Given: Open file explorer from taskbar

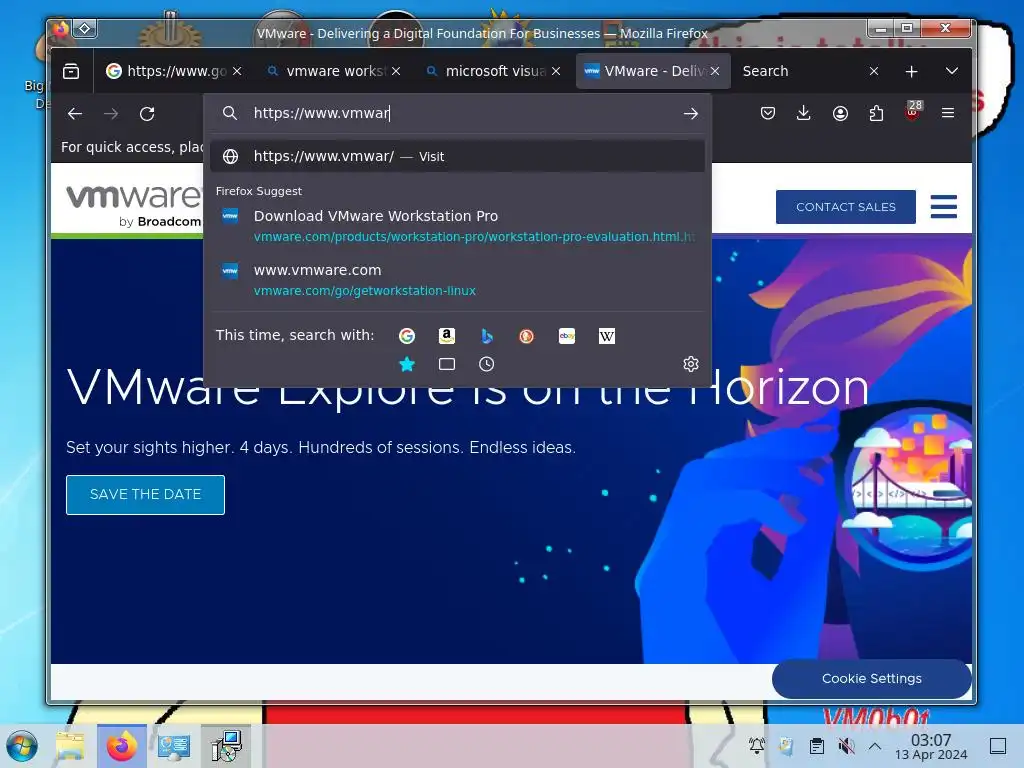Looking at the screenshot, I should click(70, 746).
